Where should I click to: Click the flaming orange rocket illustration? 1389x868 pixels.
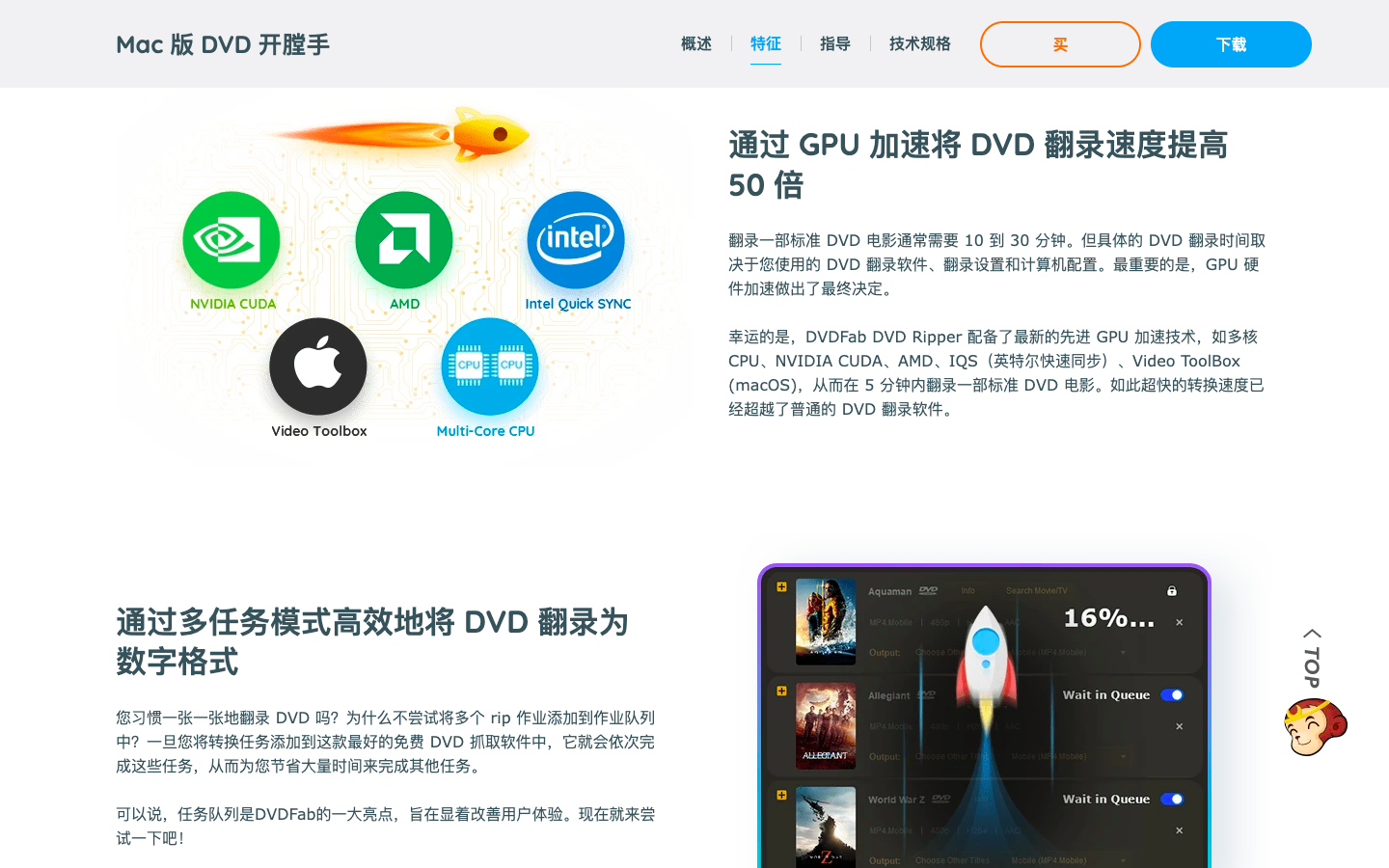(400, 135)
